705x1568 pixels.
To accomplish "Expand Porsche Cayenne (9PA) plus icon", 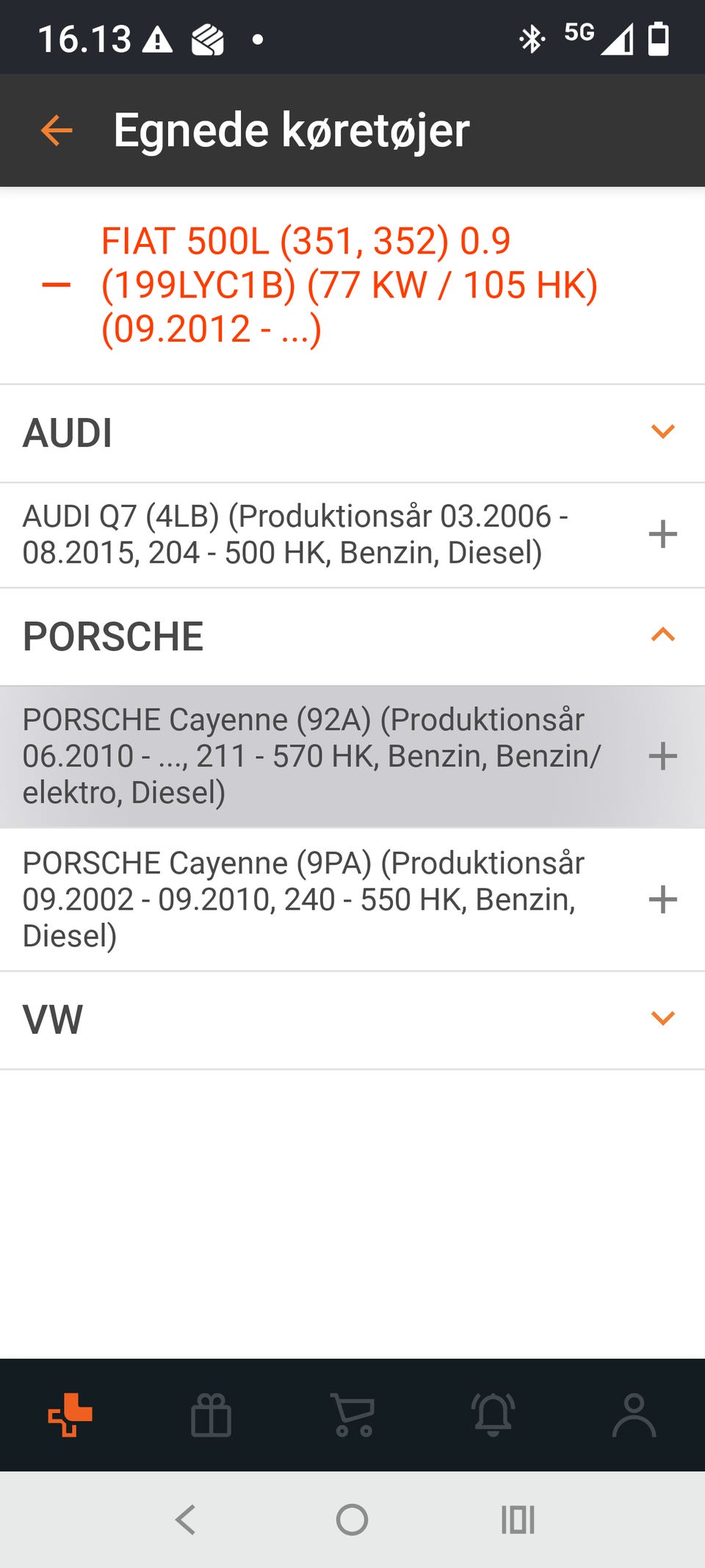I will pos(662,899).
